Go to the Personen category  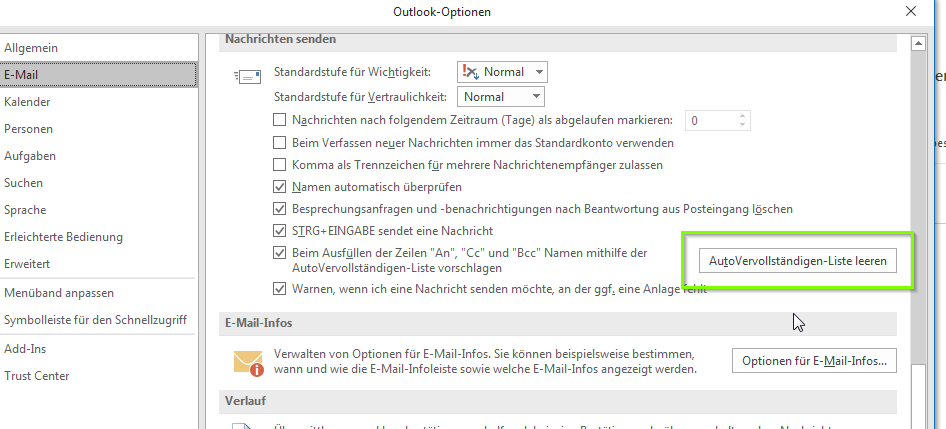(98, 129)
